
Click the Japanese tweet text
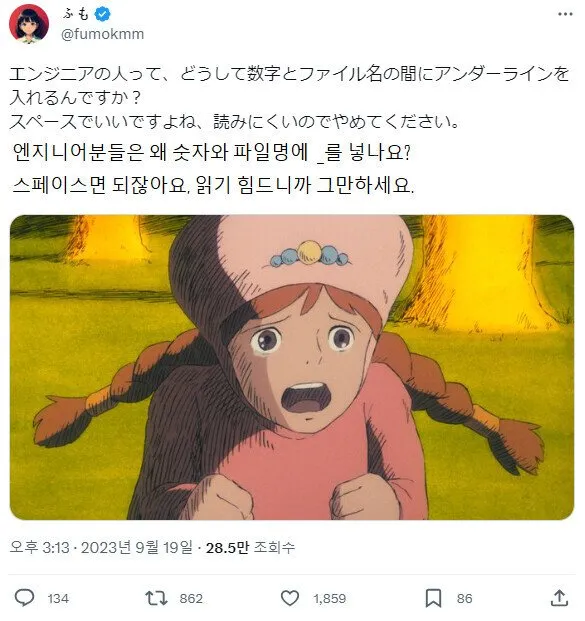pyautogui.click(x=289, y=97)
